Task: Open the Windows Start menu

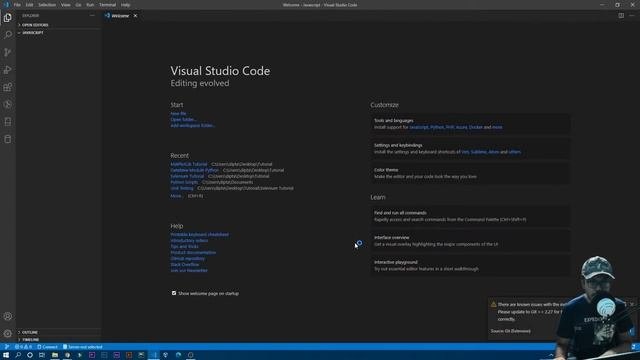Action: coord(6,355)
